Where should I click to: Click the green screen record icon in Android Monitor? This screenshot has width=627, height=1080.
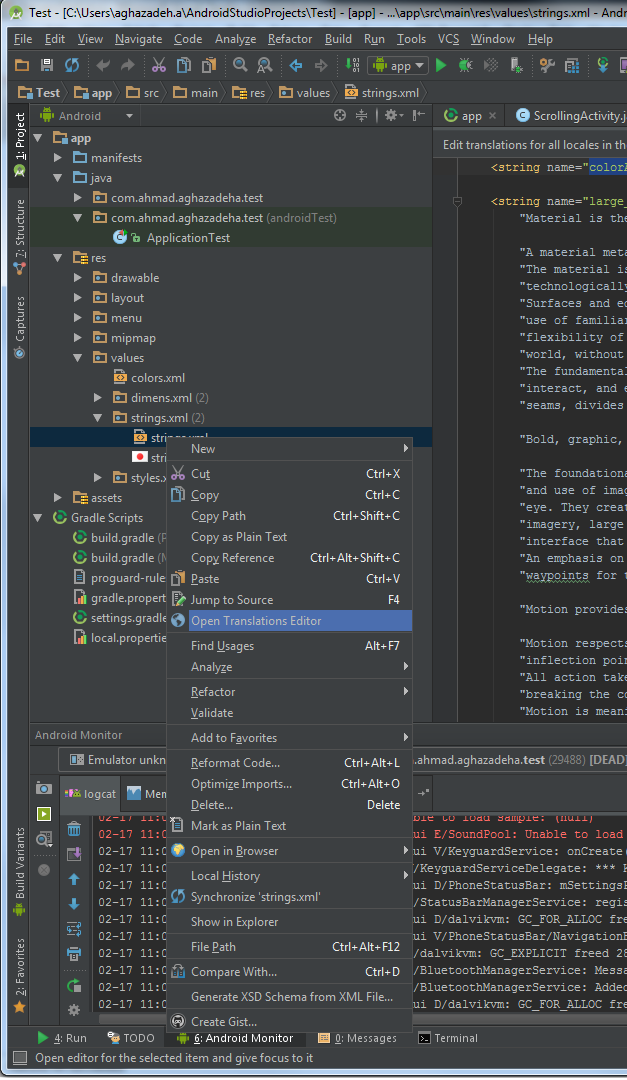pyautogui.click(x=44, y=814)
